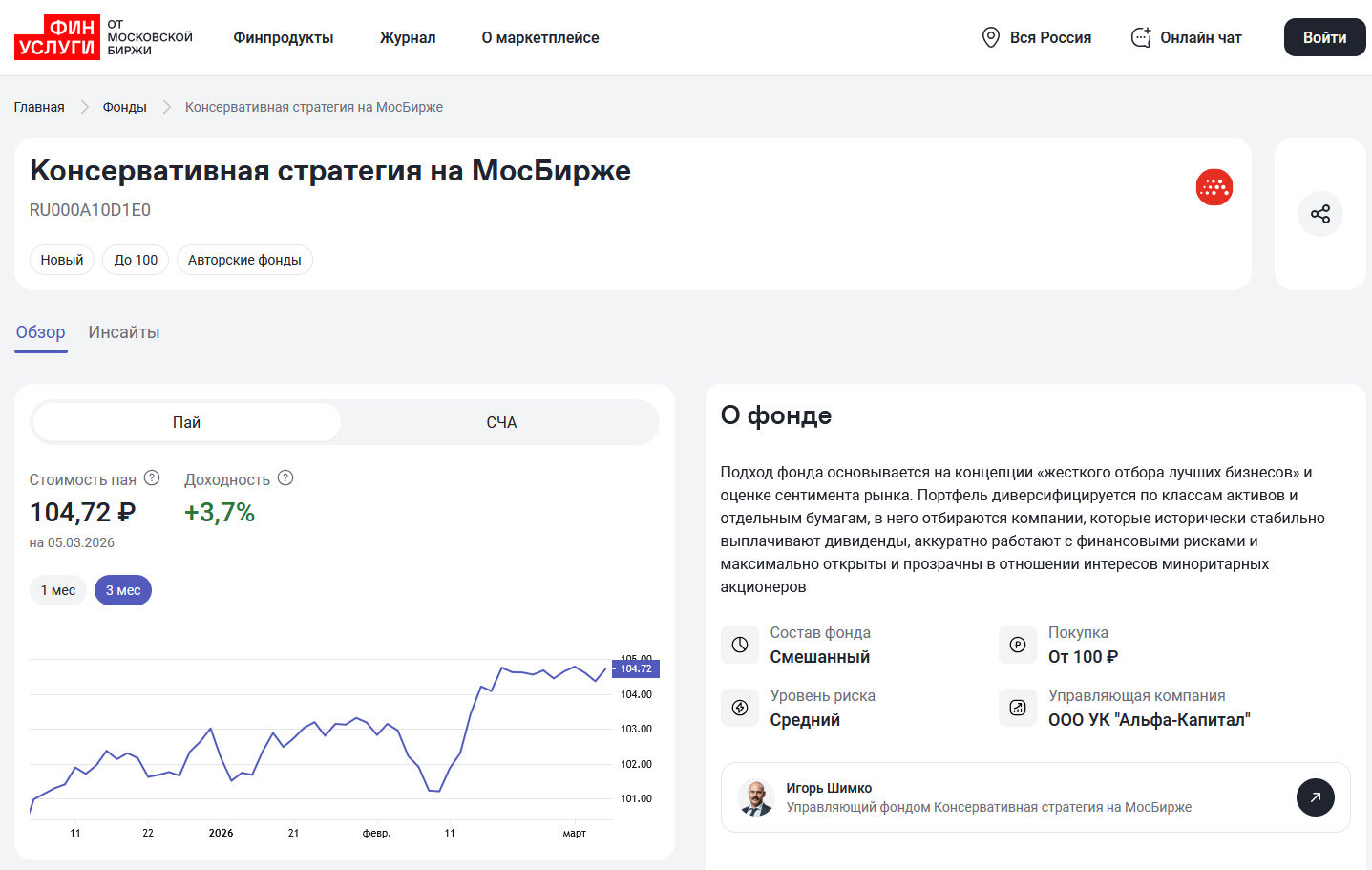This screenshot has width=1372, height=870.
Task: Click the Войти login button
Action: (1324, 37)
